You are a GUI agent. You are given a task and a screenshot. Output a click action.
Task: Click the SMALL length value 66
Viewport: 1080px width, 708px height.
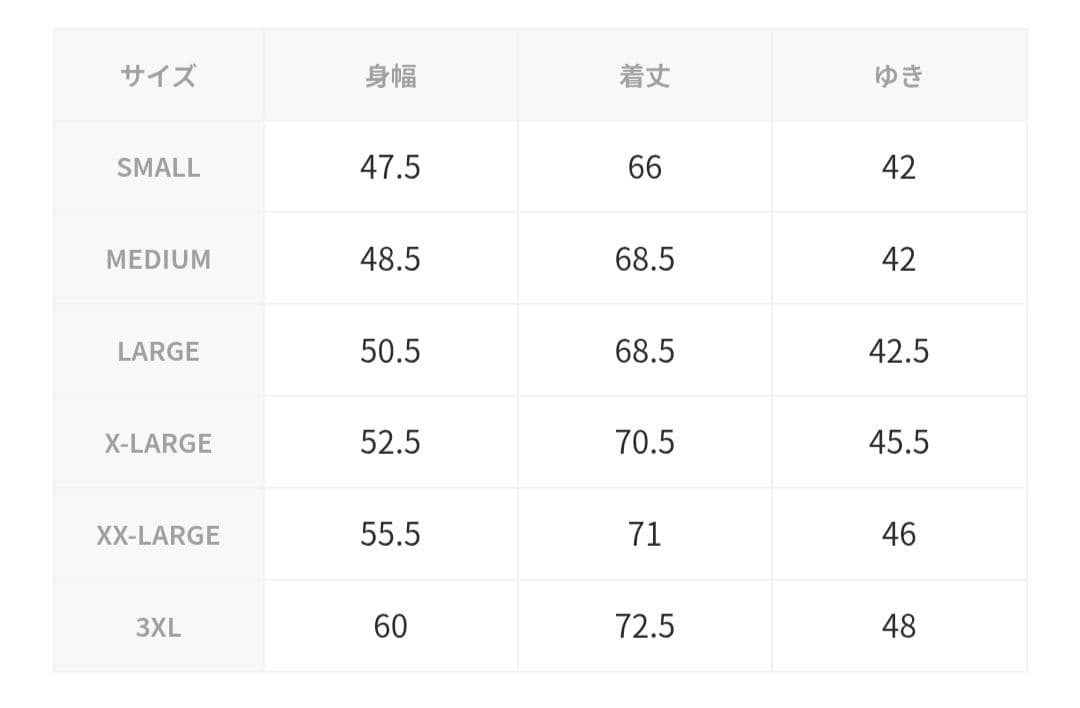tap(644, 167)
